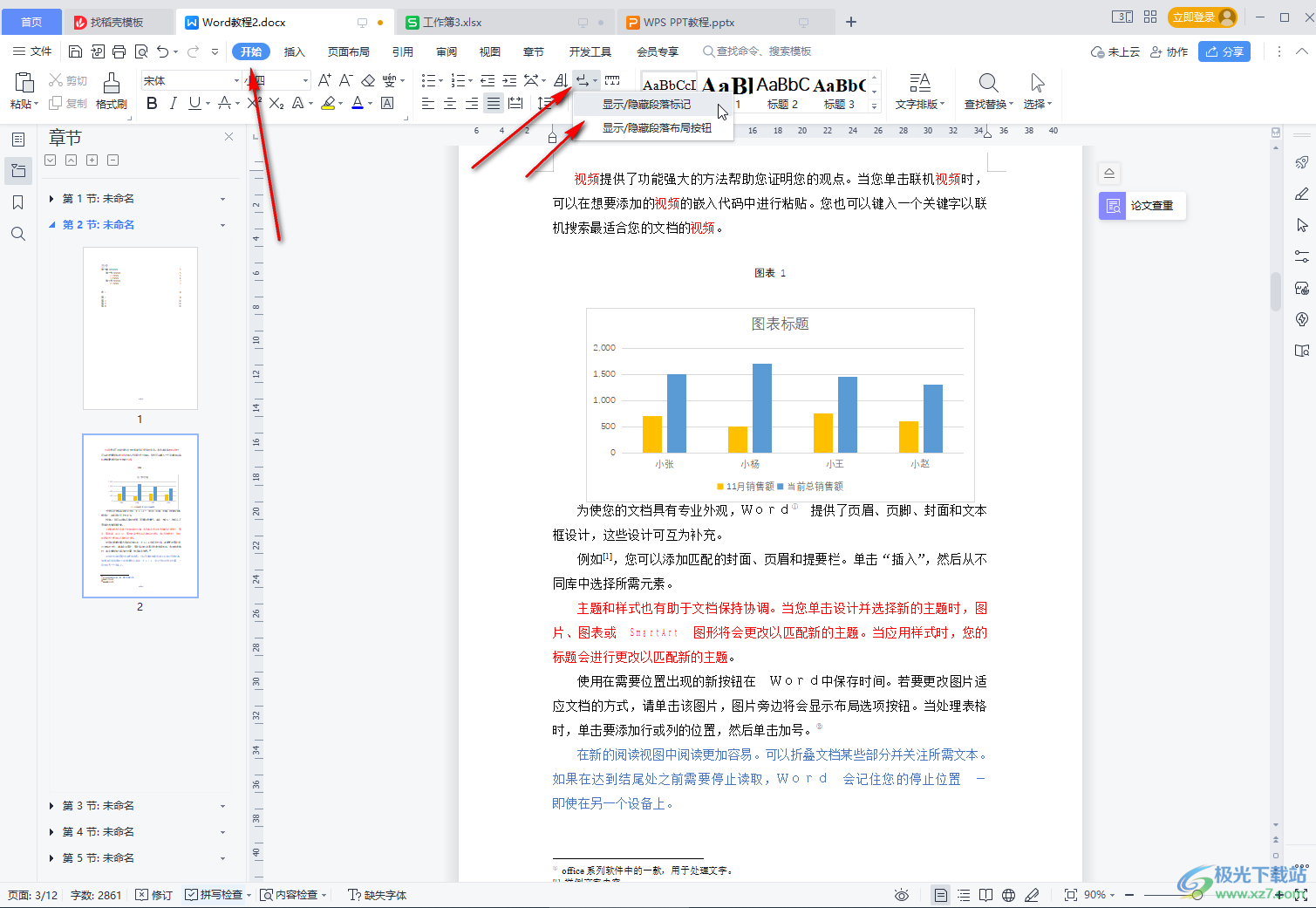Open bullet list dropdown arrow
The image size is (1316, 908).
(440, 81)
